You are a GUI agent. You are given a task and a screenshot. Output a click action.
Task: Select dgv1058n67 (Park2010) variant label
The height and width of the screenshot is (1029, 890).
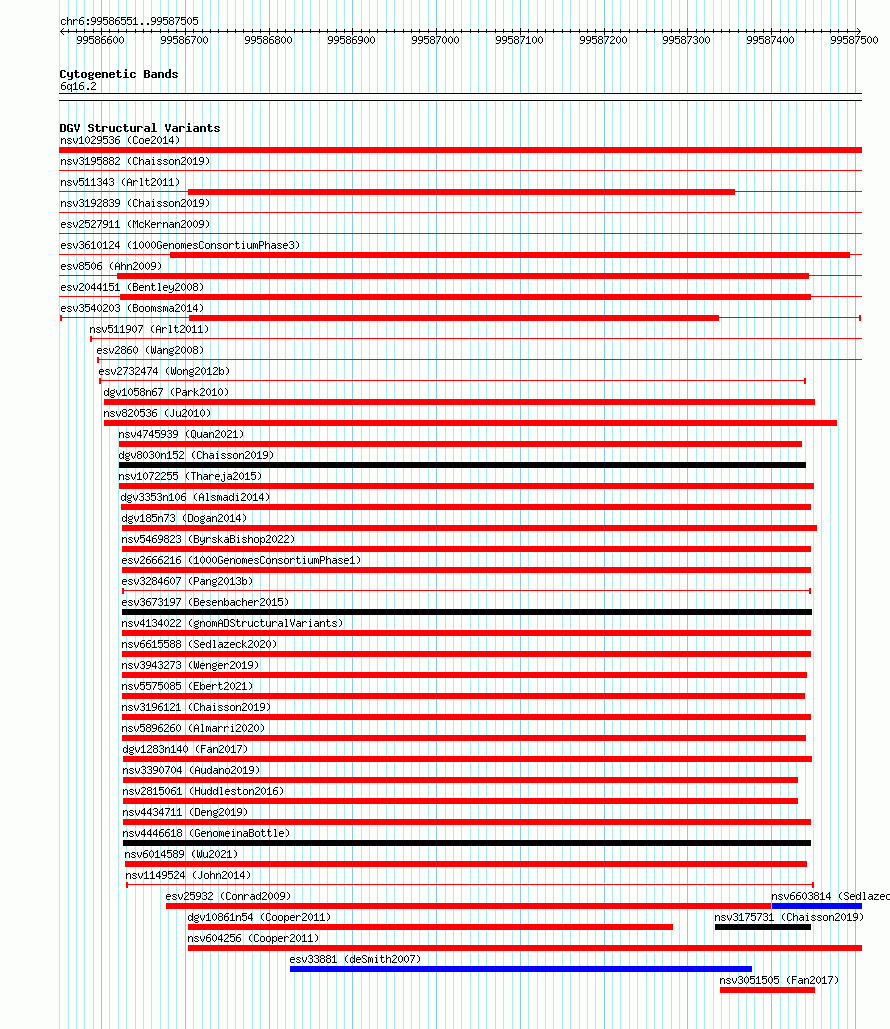click(x=166, y=392)
